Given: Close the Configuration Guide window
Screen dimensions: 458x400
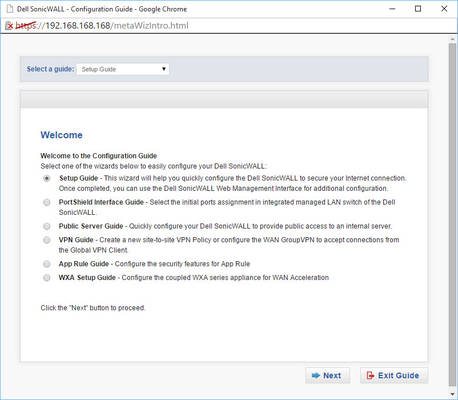Looking at the screenshot, I should [x=444, y=9].
